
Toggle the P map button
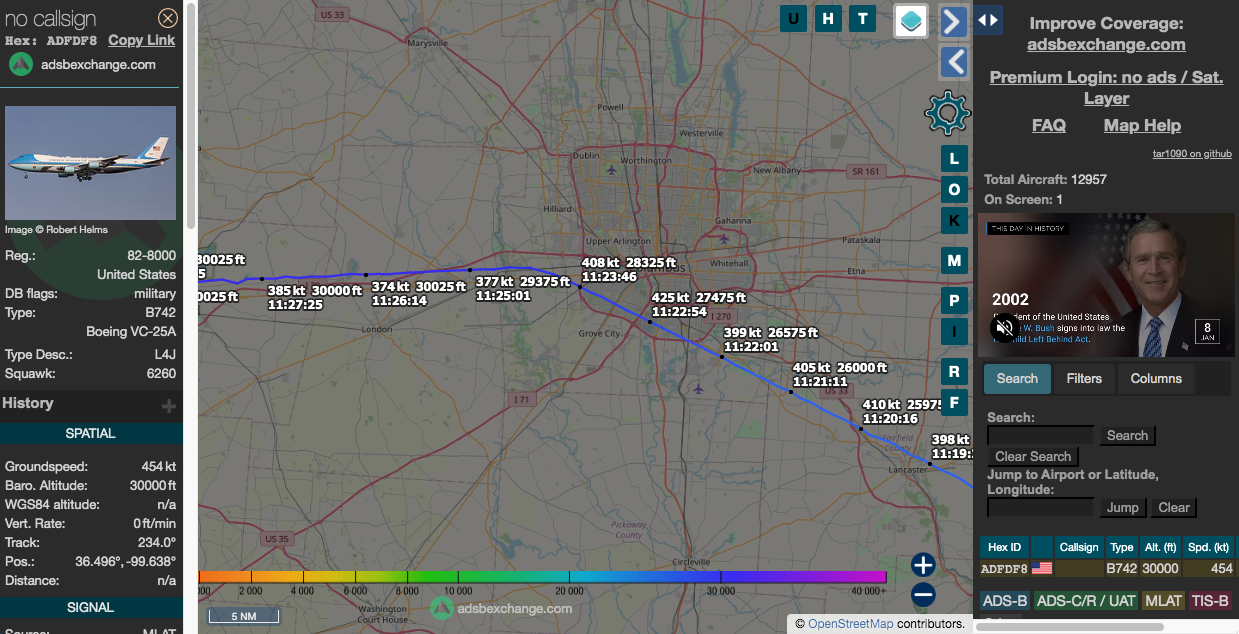[x=954, y=301]
